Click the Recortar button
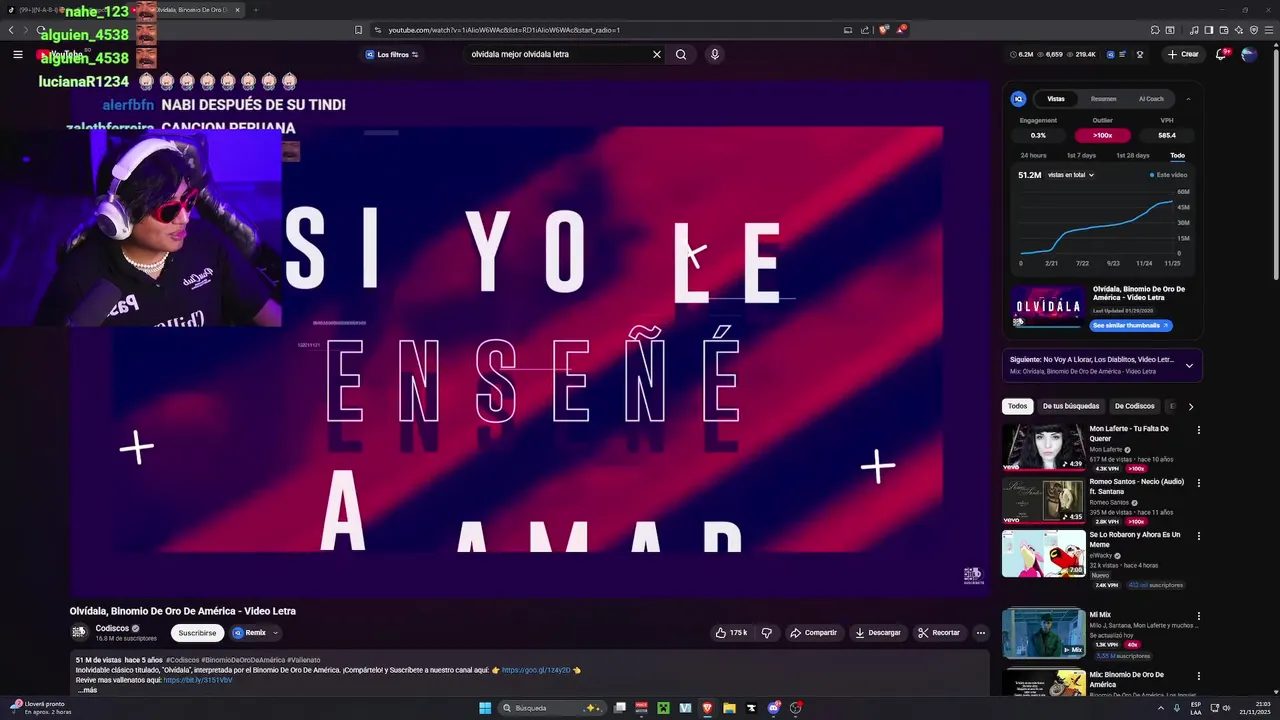1280x720 pixels. point(938,633)
